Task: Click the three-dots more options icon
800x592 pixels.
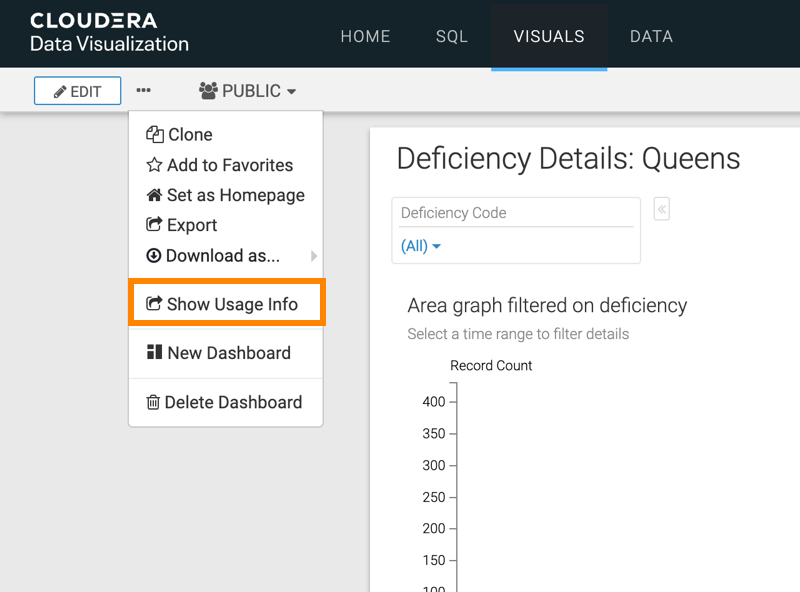Action: (144, 91)
